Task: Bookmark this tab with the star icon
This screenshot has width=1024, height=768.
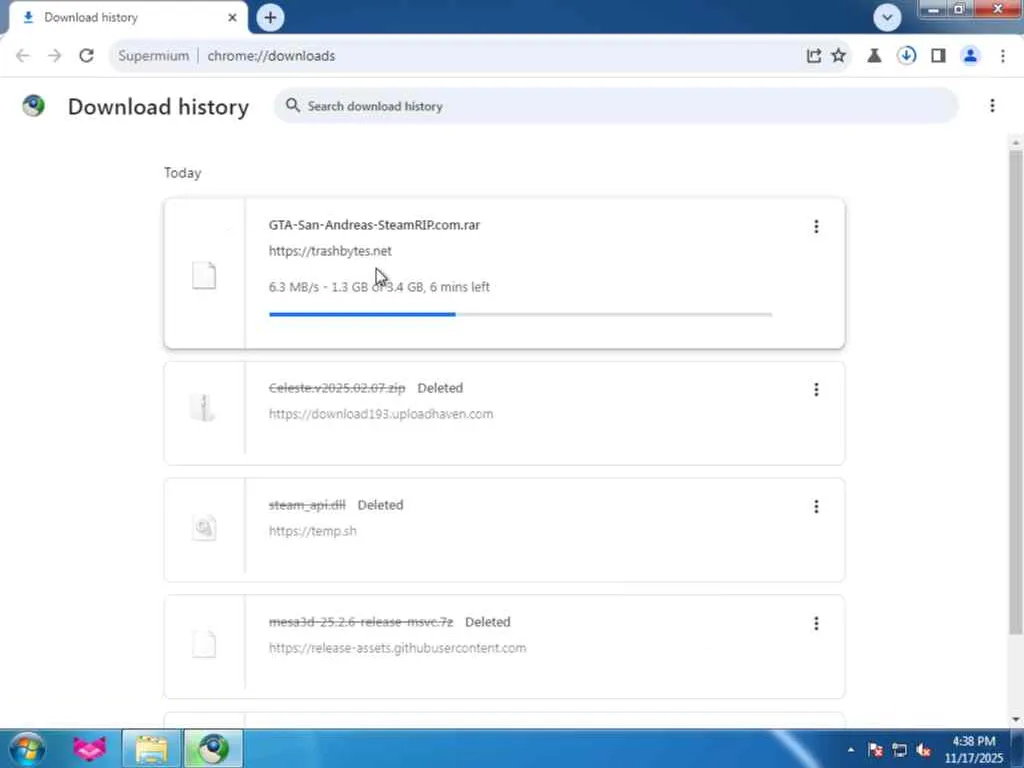Action: pos(839,56)
